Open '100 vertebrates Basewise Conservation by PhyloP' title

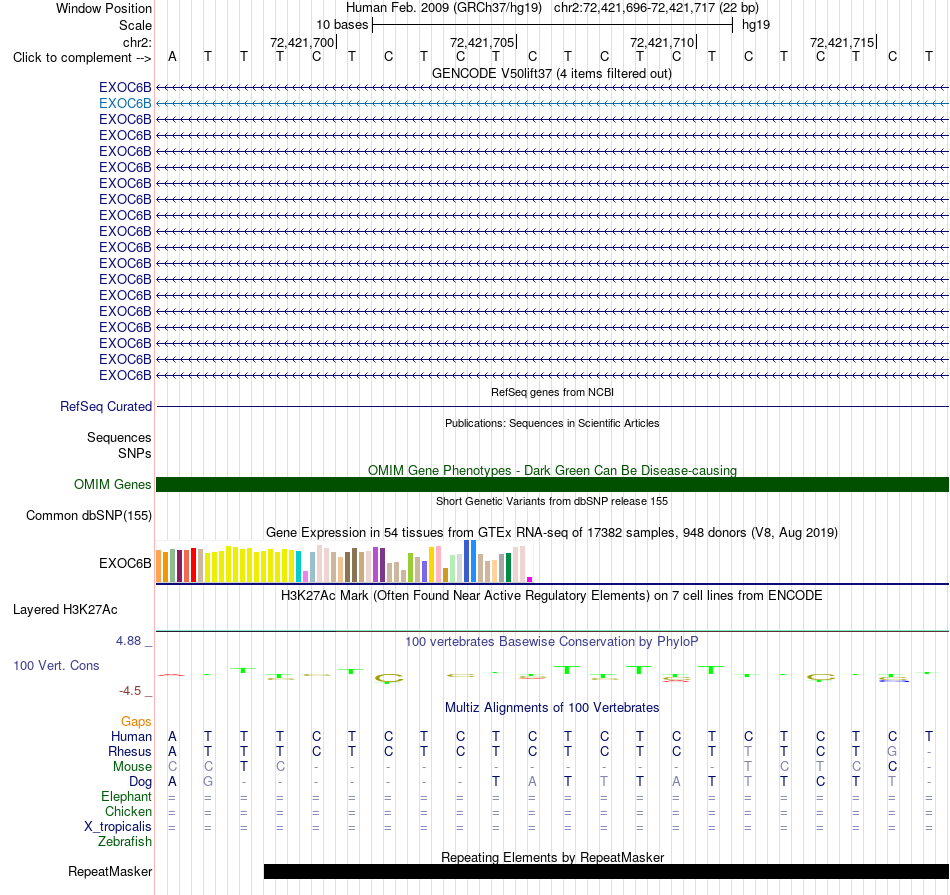click(552, 641)
